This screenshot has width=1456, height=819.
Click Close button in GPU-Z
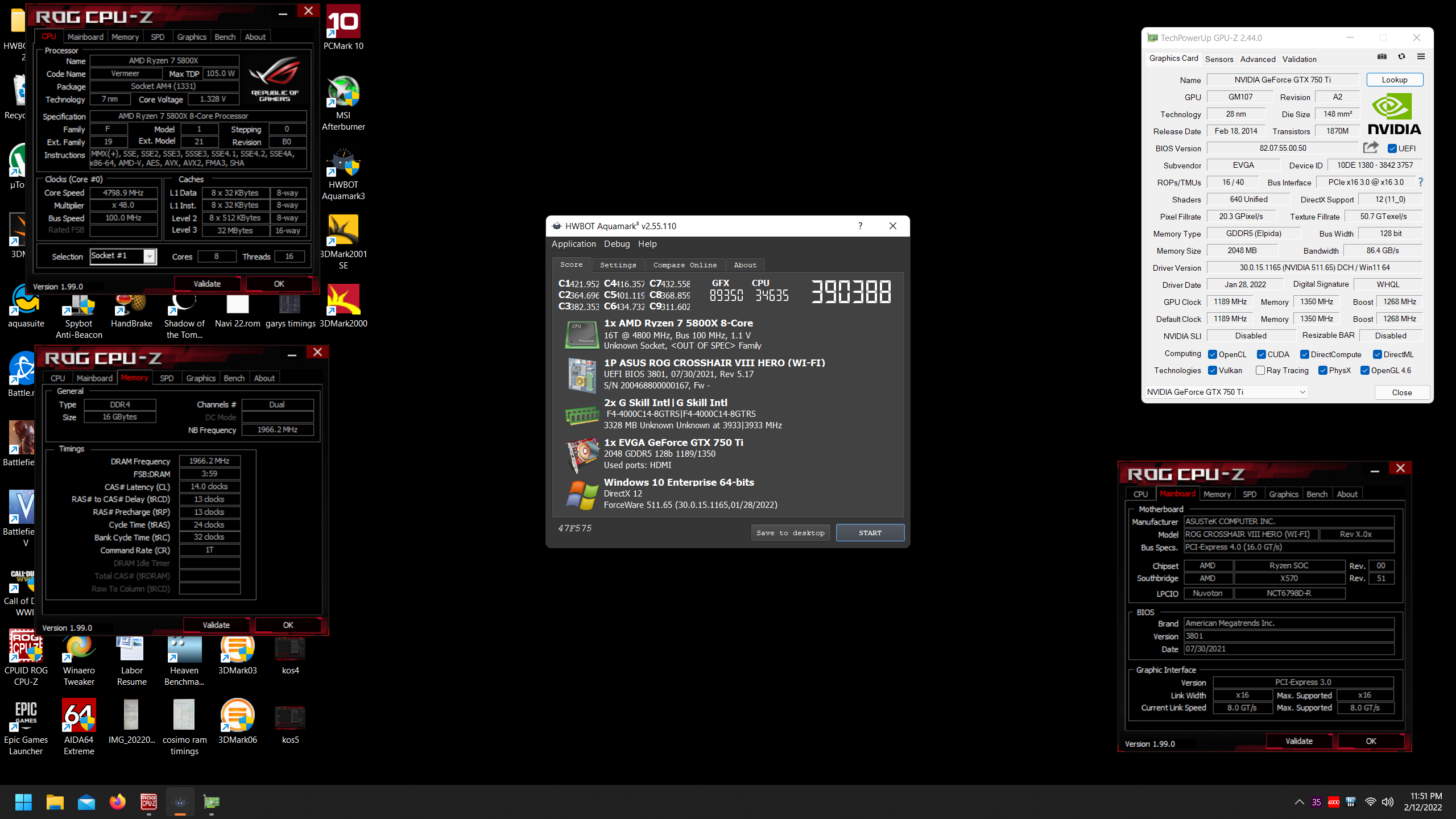tap(1401, 392)
